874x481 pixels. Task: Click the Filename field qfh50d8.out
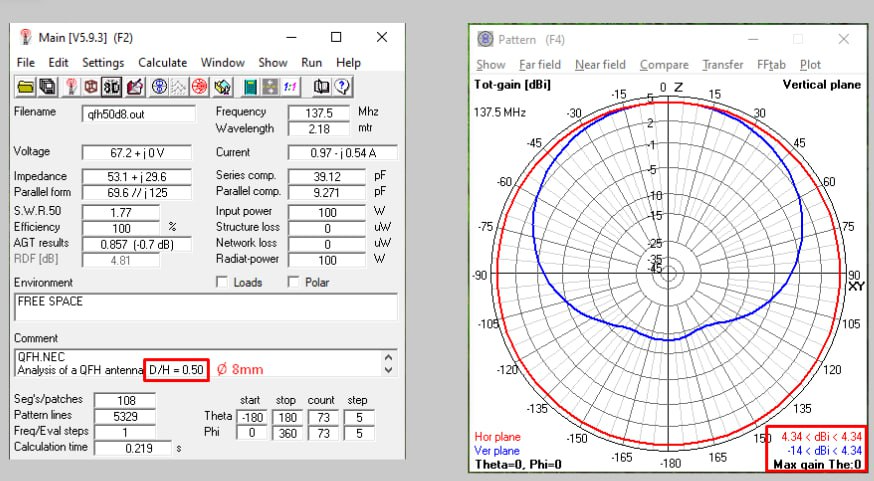137,113
